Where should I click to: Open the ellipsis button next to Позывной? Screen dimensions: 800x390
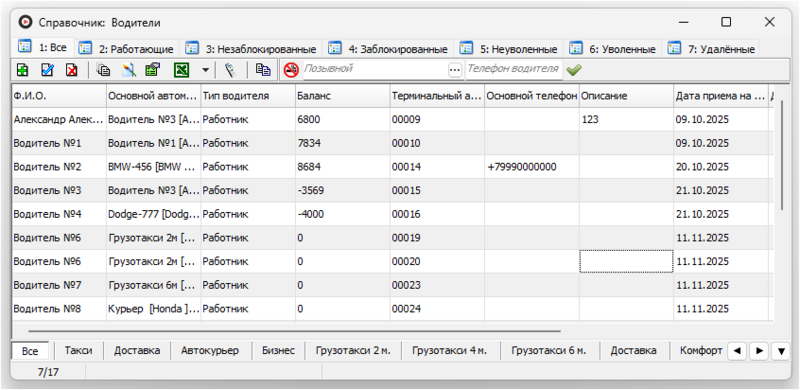pyautogui.click(x=455, y=70)
